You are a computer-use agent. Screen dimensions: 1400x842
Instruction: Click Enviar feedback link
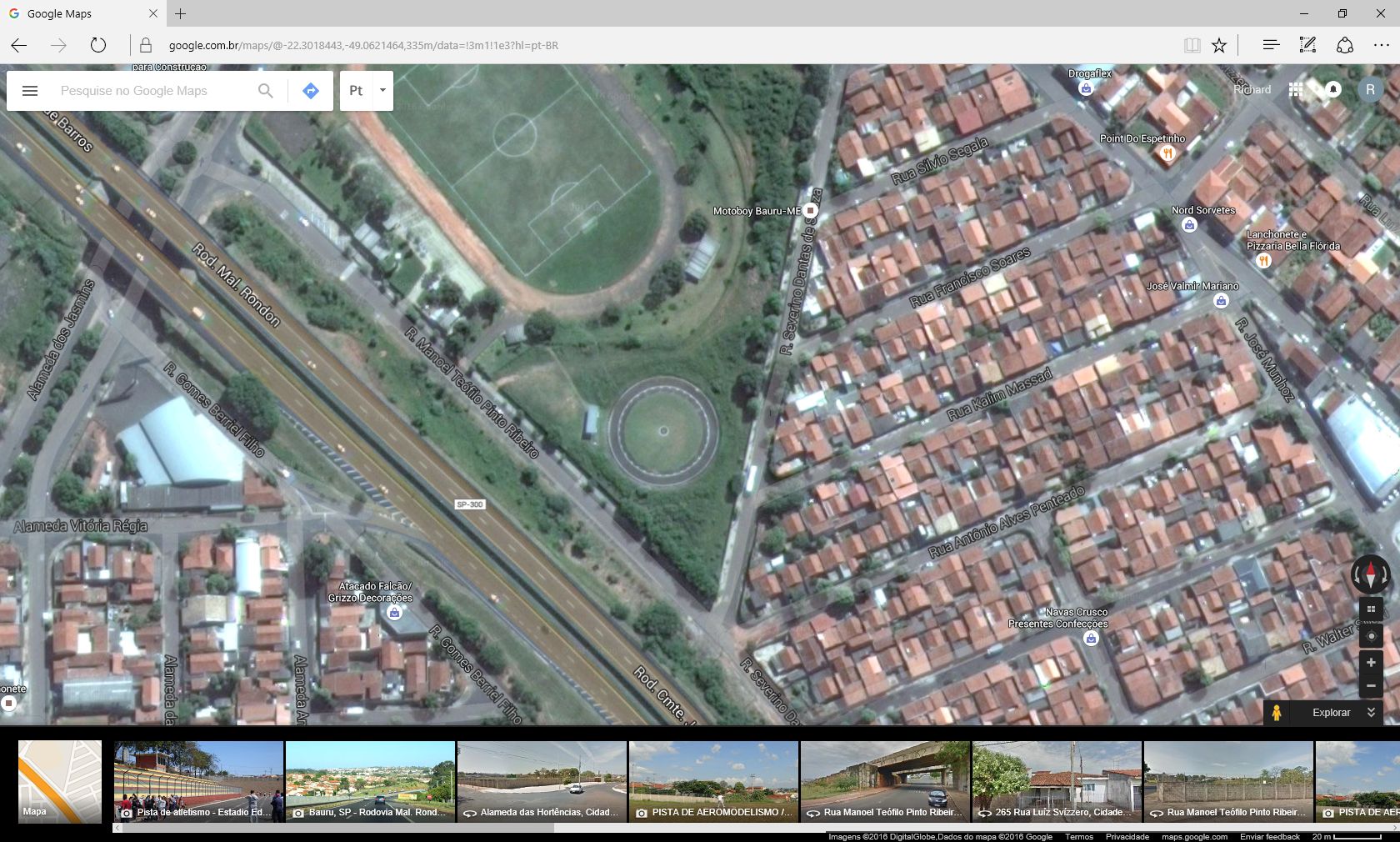coord(1269,836)
